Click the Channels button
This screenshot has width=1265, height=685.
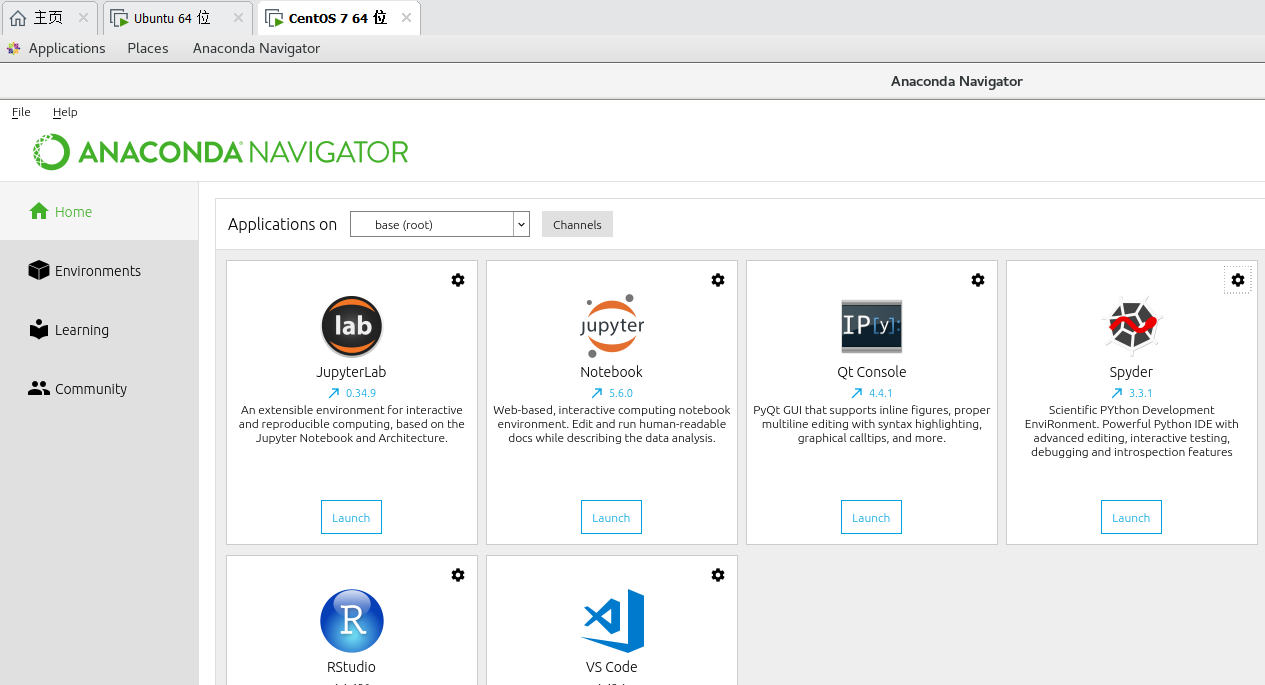577,224
